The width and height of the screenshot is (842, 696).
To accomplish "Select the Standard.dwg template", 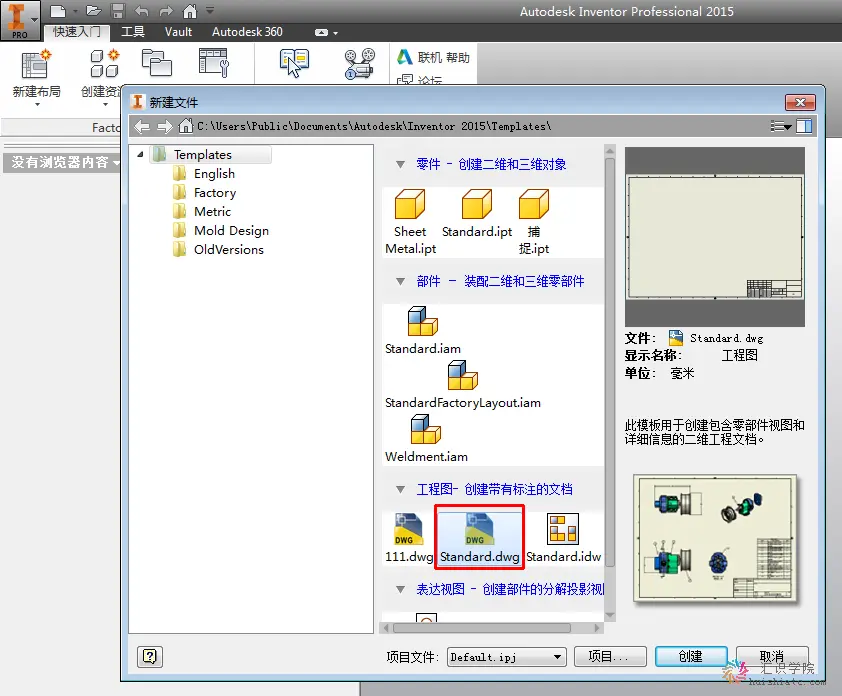I will 480,538.
